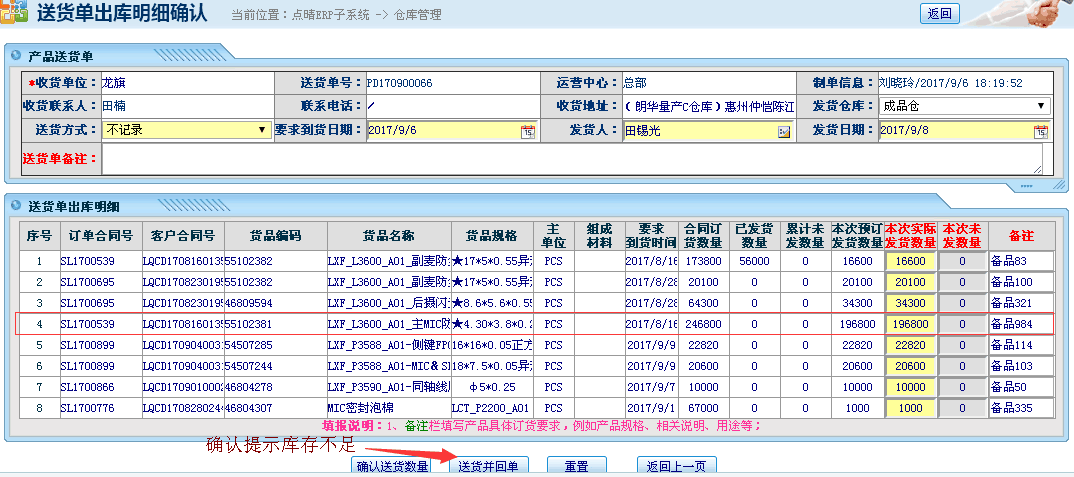Image resolution: width=1074 pixels, height=477 pixels.
Task: Open the 发货仓库 dropdown
Action: [1041, 106]
